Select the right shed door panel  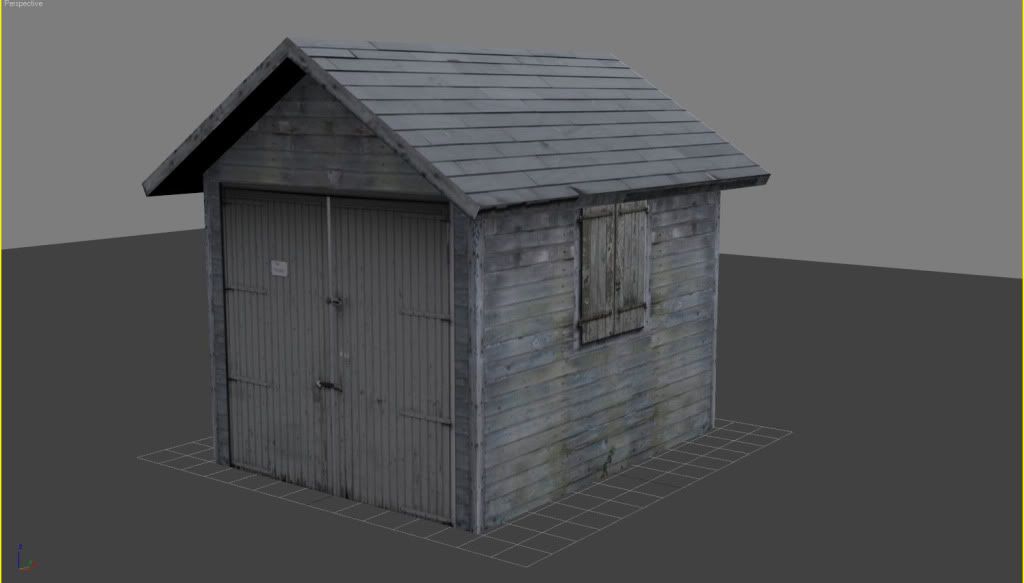click(x=390, y=360)
